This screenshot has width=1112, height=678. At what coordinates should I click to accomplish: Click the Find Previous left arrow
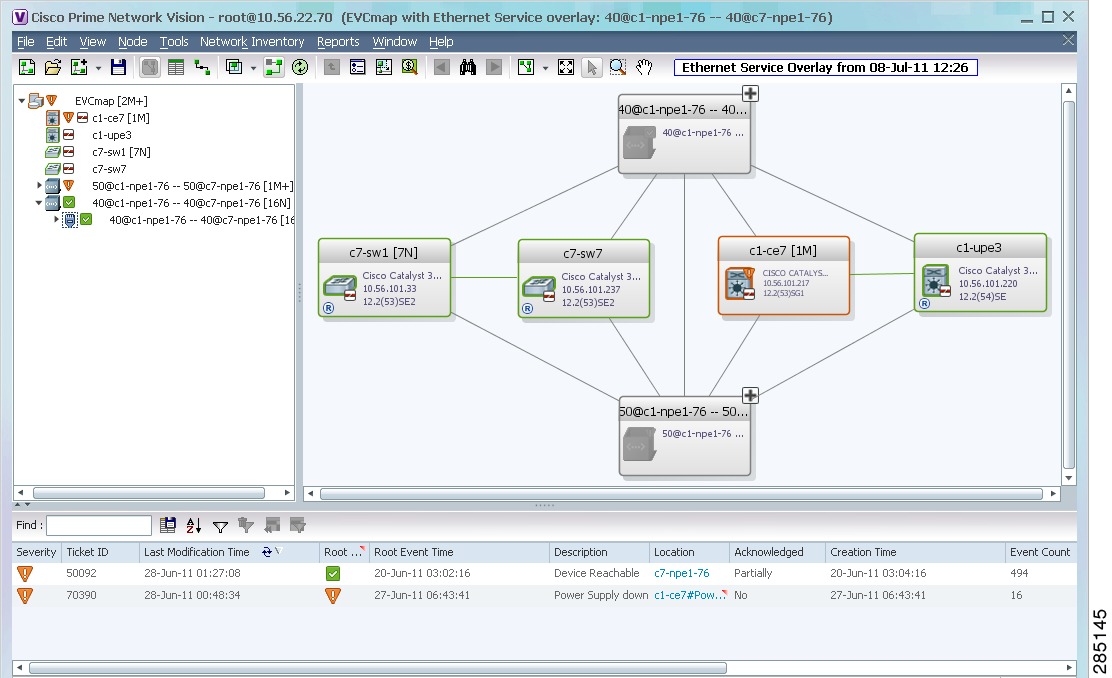[441, 67]
